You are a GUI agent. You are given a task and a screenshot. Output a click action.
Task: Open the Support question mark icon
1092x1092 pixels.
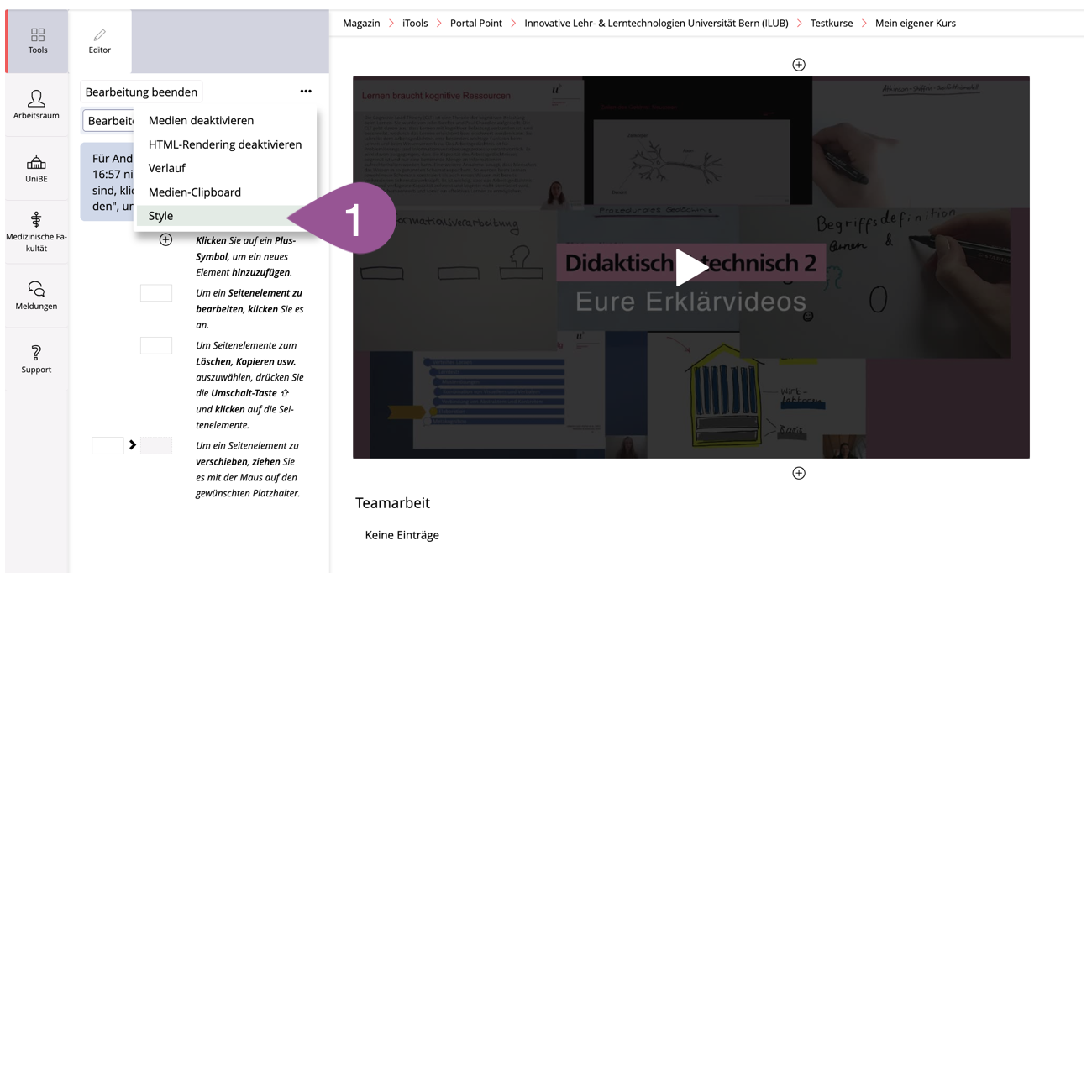click(x=36, y=359)
